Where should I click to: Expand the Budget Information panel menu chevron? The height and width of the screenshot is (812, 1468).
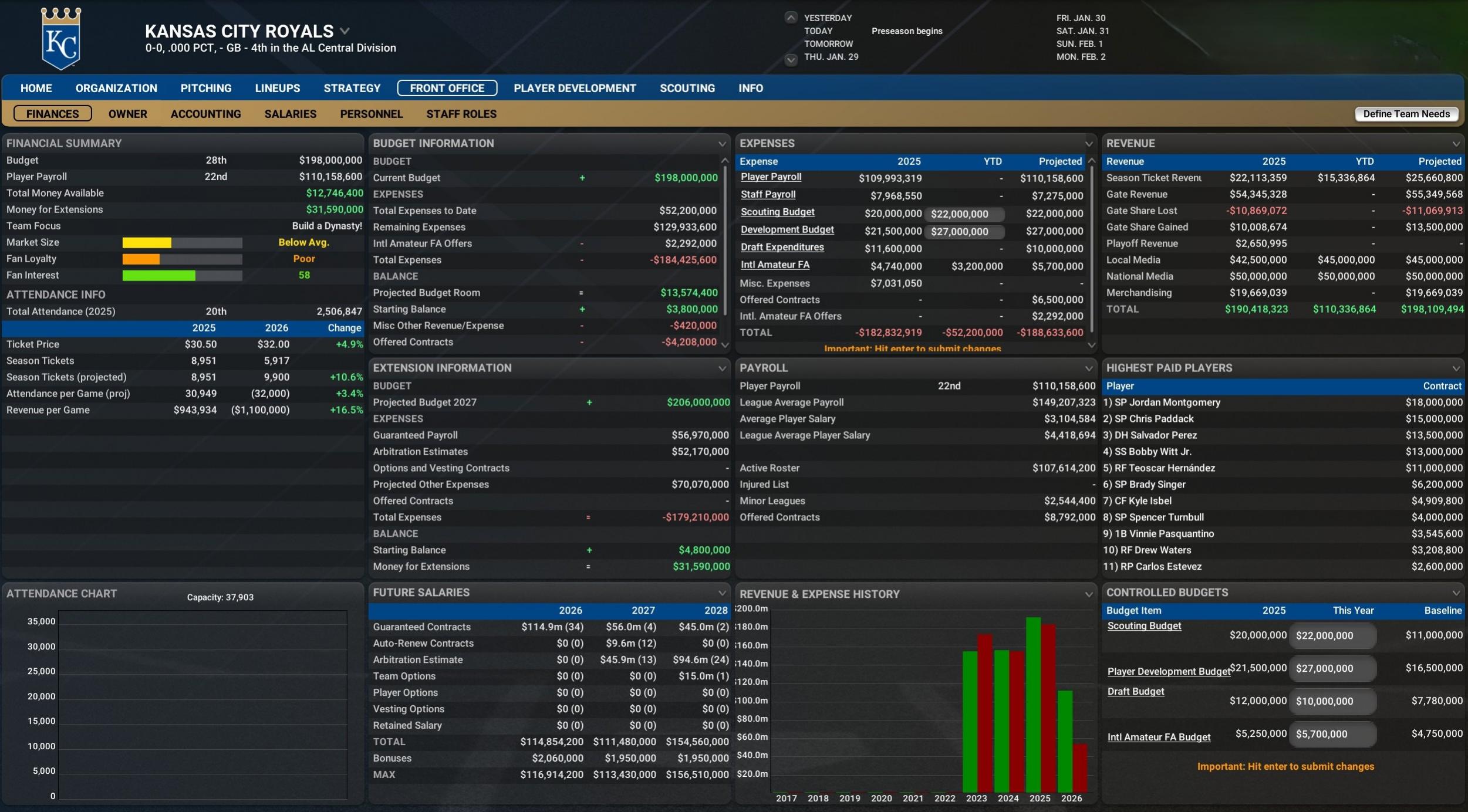pos(722,144)
